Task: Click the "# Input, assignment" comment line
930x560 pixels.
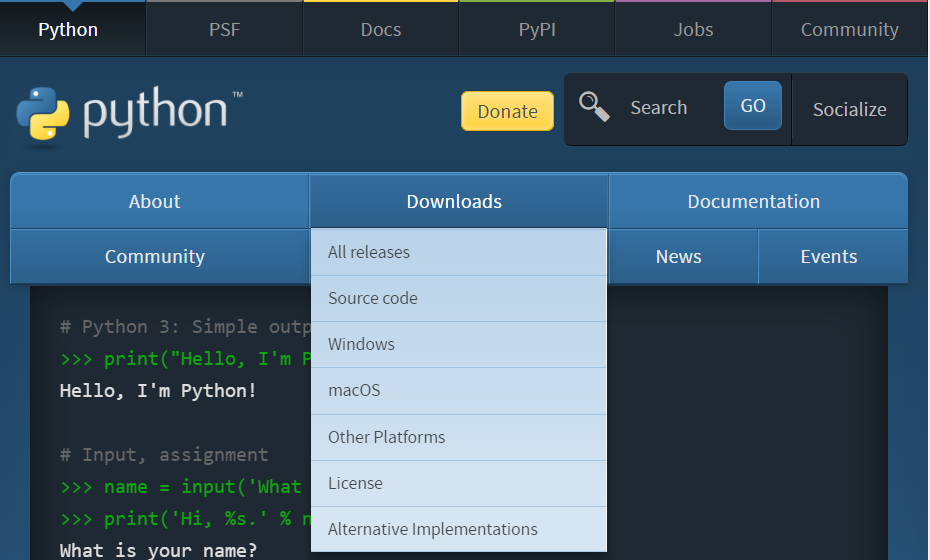Action: [164, 455]
